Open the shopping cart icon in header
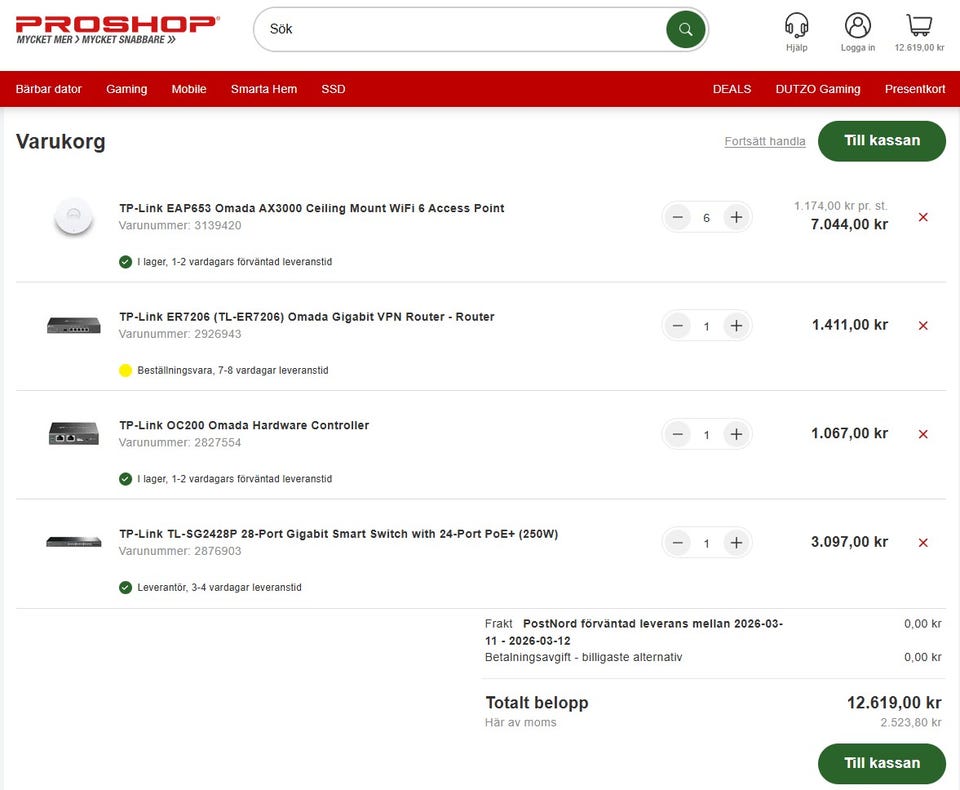Image resolution: width=960 pixels, height=790 pixels. pos(919,26)
